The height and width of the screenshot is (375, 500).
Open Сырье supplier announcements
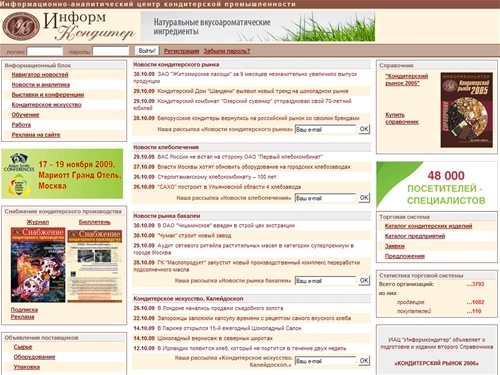pos(23,347)
